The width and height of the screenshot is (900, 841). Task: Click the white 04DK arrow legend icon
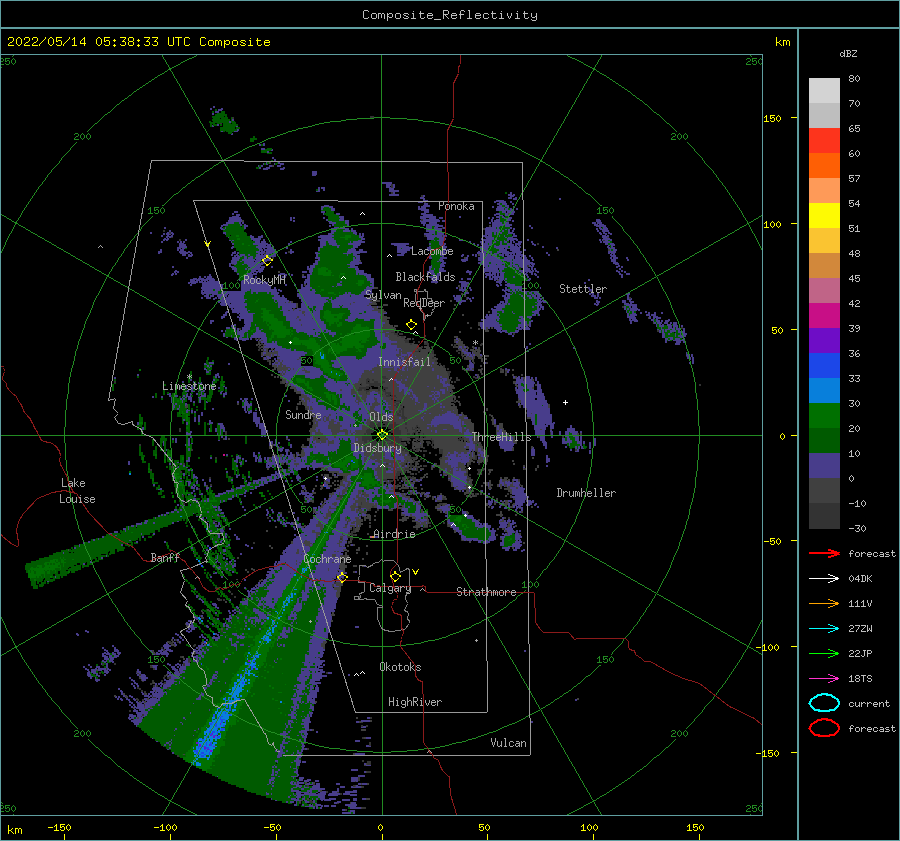824,578
